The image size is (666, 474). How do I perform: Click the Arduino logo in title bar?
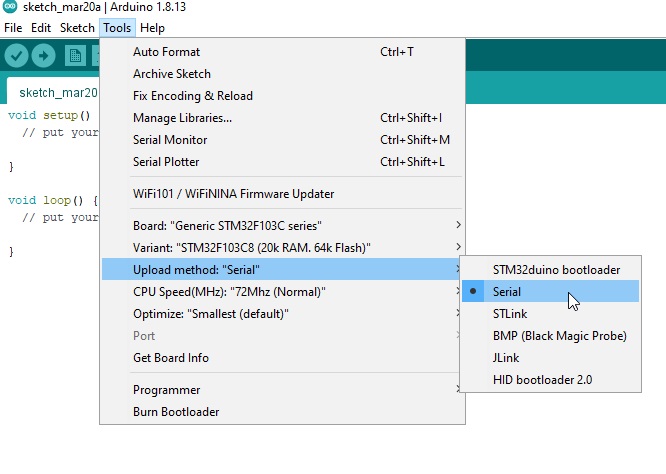(x=10, y=6)
